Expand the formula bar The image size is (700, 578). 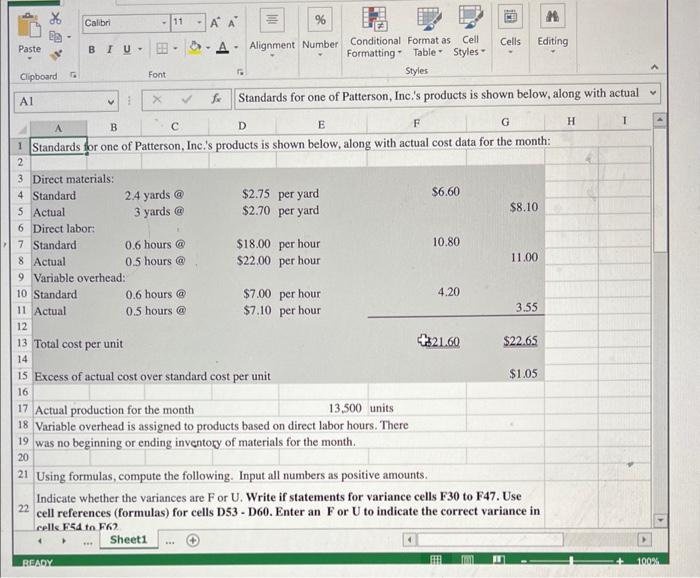(653, 93)
